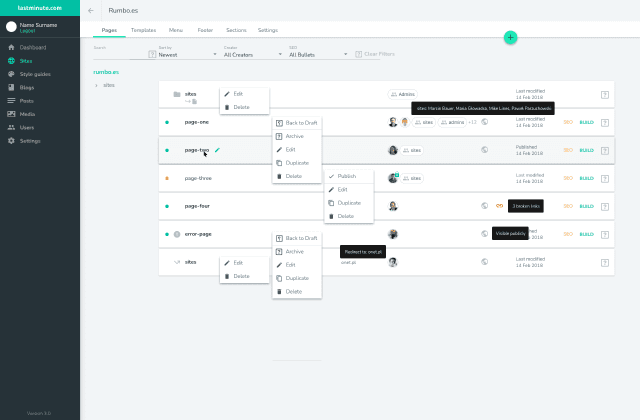Switch to Sections tab
The width and height of the screenshot is (640, 420).
pyautogui.click(x=236, y=30)
